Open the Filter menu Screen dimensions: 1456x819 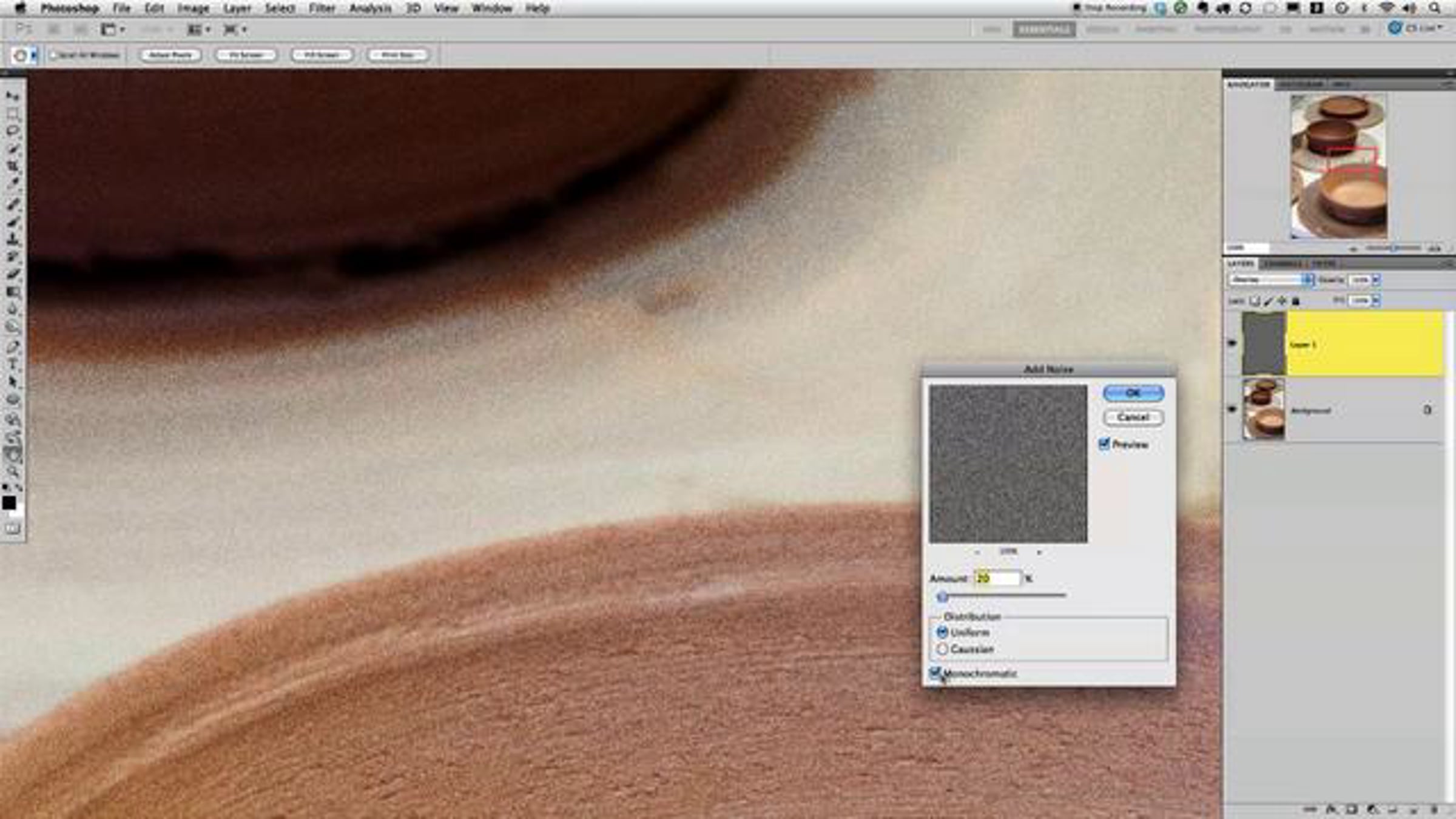pos(322,8)
